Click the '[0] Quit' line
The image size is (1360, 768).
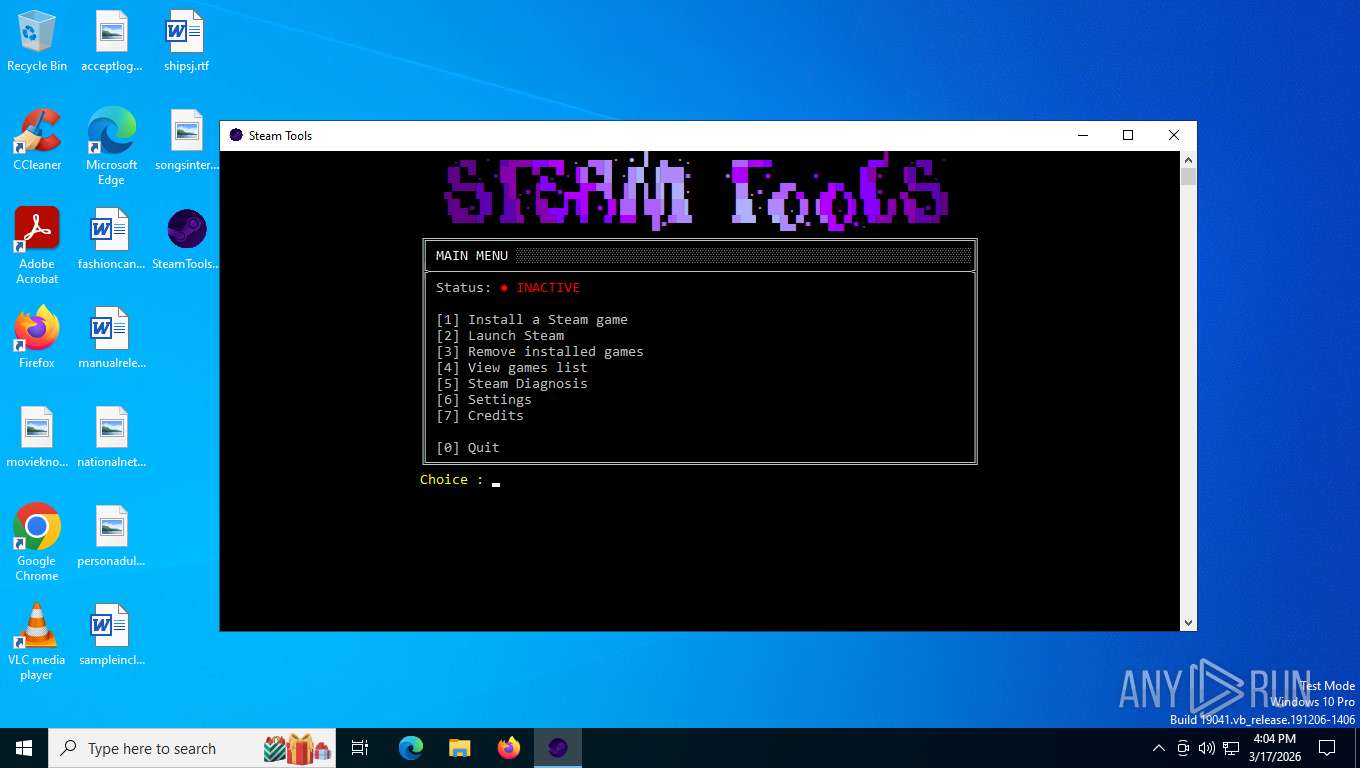point(468,448)
